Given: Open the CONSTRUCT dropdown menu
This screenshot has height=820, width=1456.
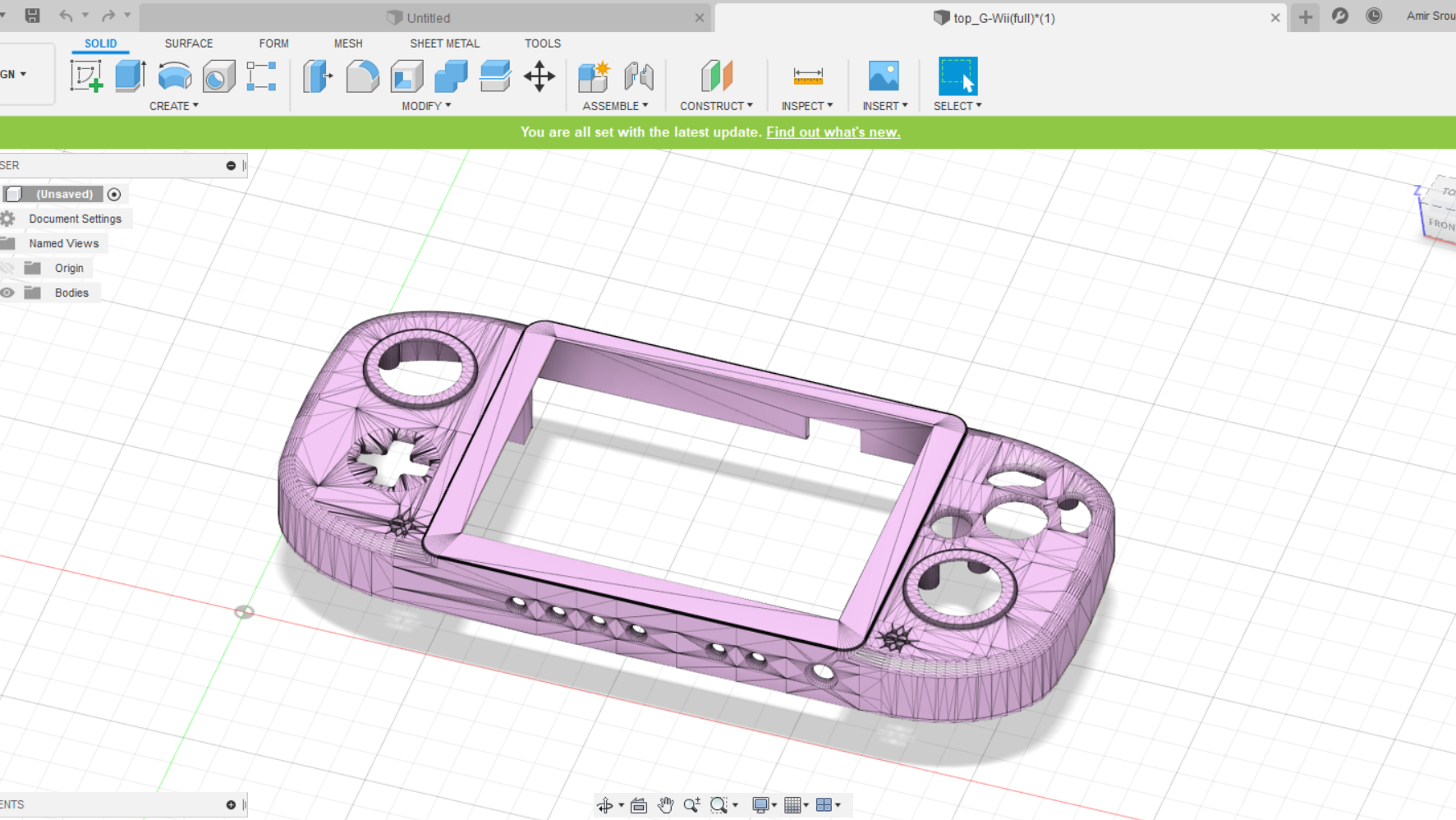Looking at the screenshot, I should (716, 106).
